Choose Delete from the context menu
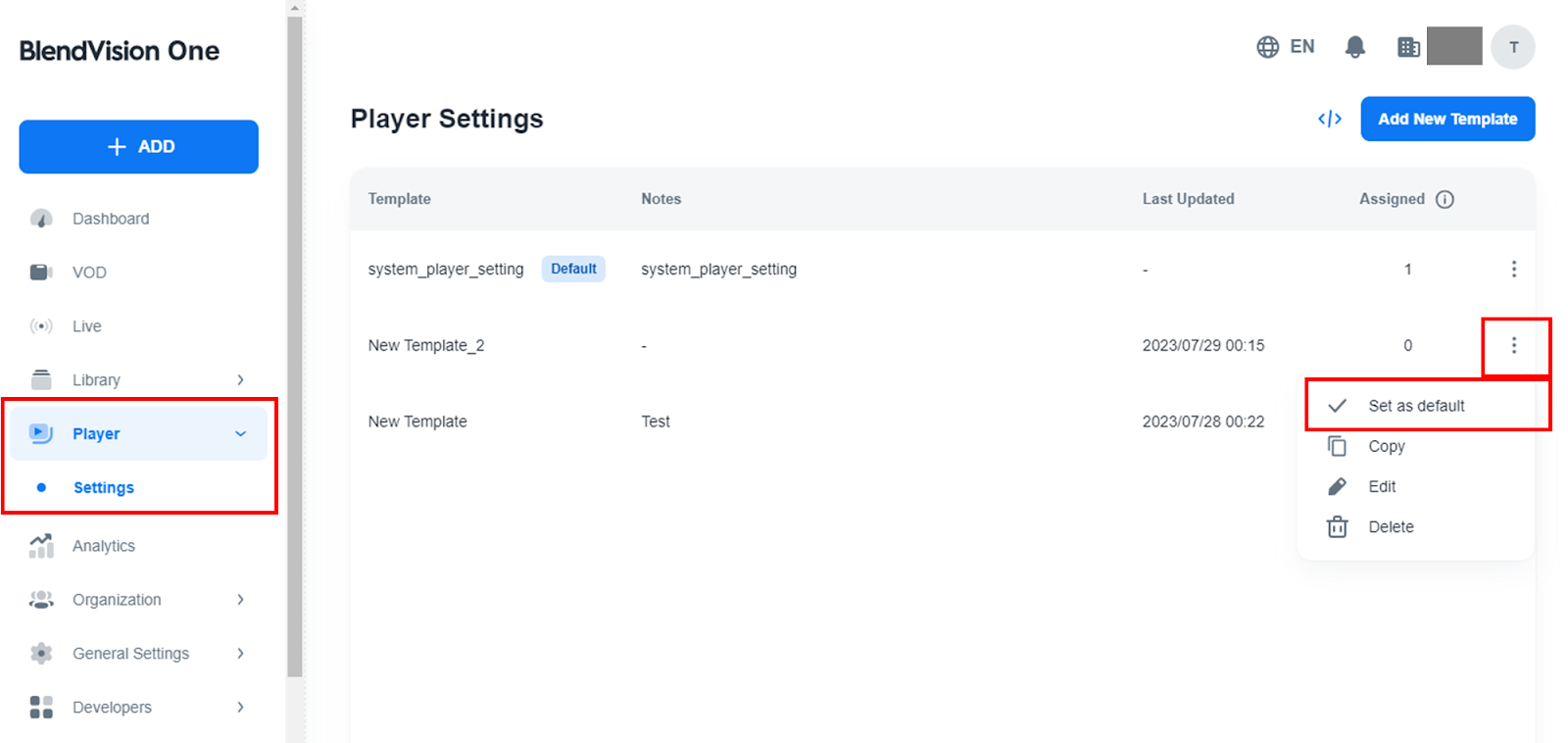This screenshot has height=743, width=1568. (x=1390, y=527)
